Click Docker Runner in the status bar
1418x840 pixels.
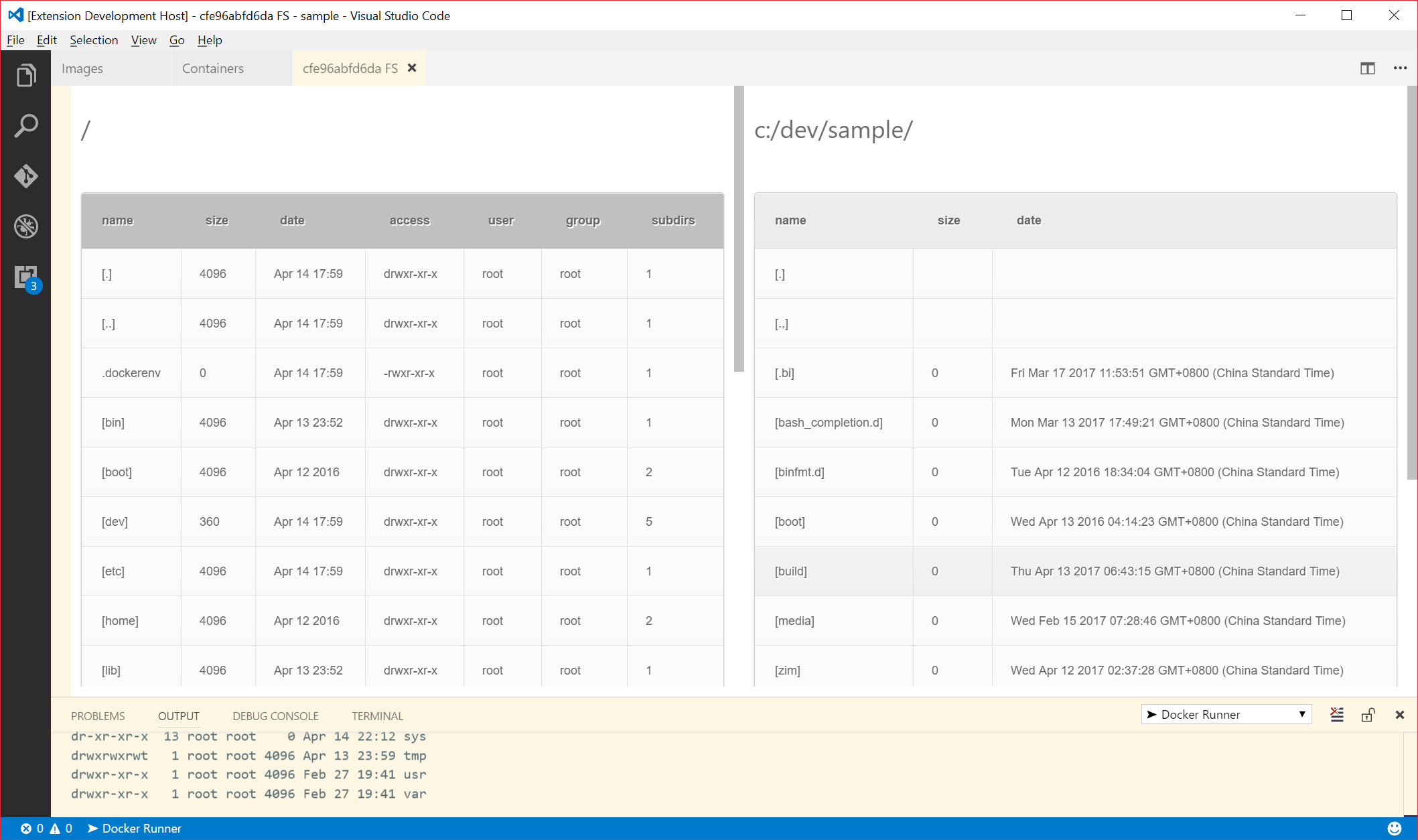[135, 829]
